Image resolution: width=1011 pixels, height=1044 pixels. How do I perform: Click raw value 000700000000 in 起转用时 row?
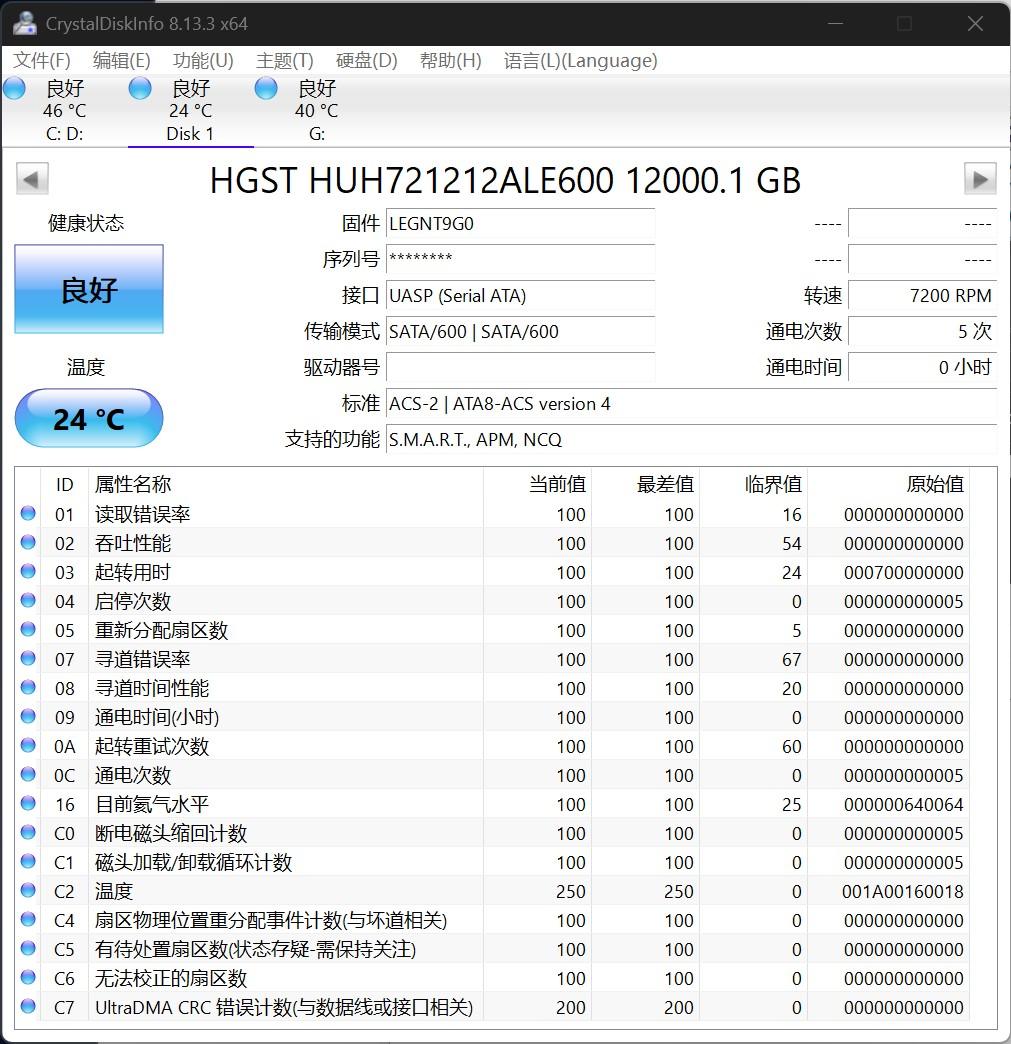(903, 572)
